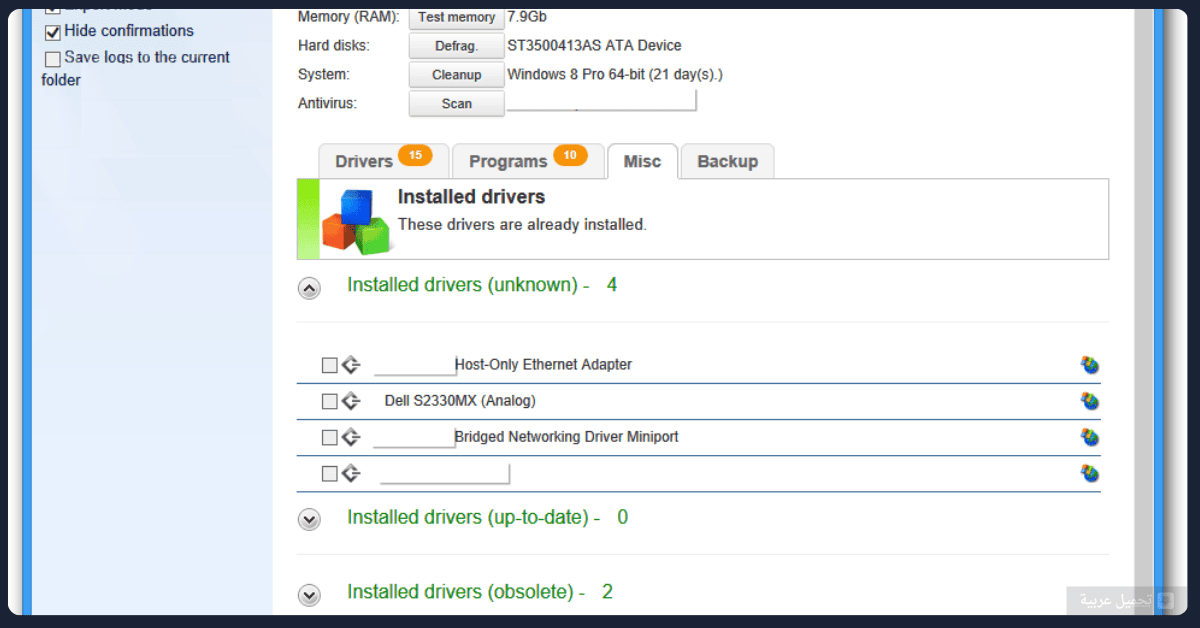Click the 15 badge on Drivers tab
Screen dimensions: 1200x628
[414, 155]
